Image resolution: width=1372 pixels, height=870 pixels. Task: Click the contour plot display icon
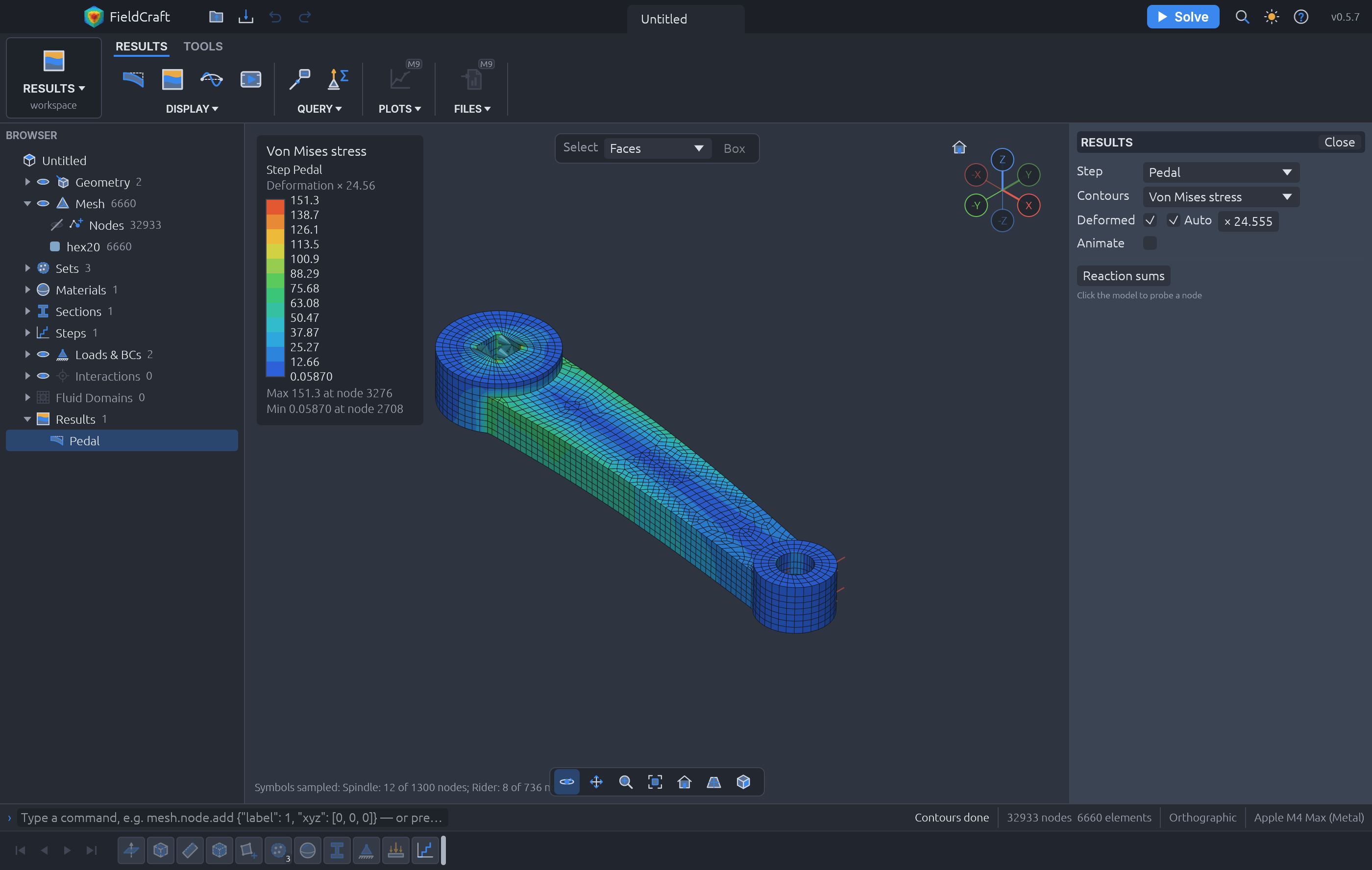click(x=172, y=79)
